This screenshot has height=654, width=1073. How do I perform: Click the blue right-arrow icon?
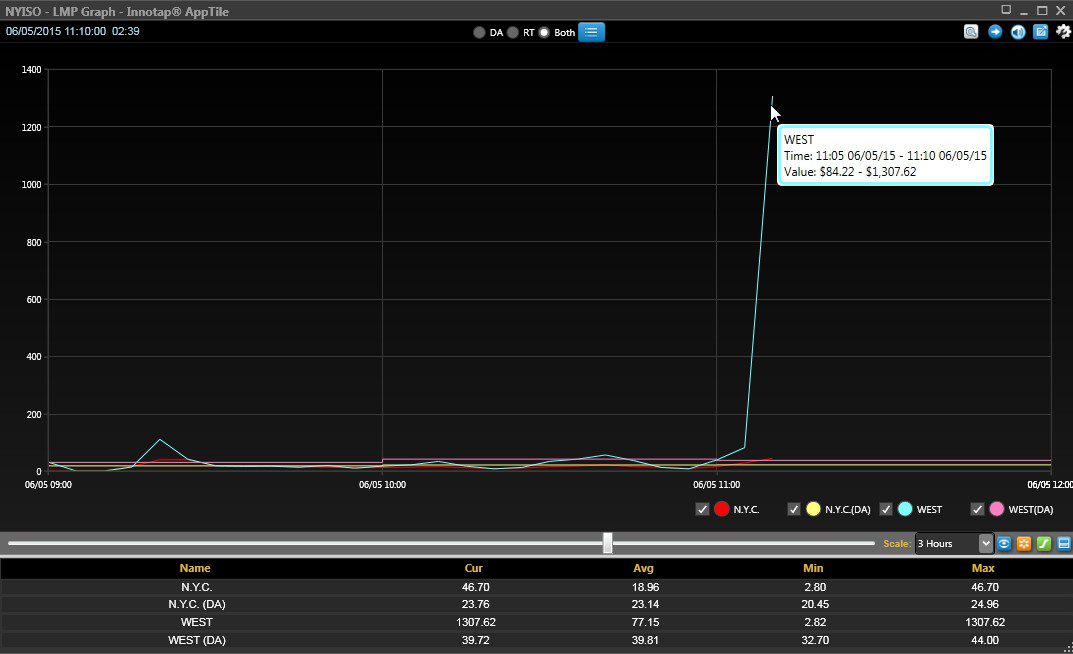coord(995,31)
